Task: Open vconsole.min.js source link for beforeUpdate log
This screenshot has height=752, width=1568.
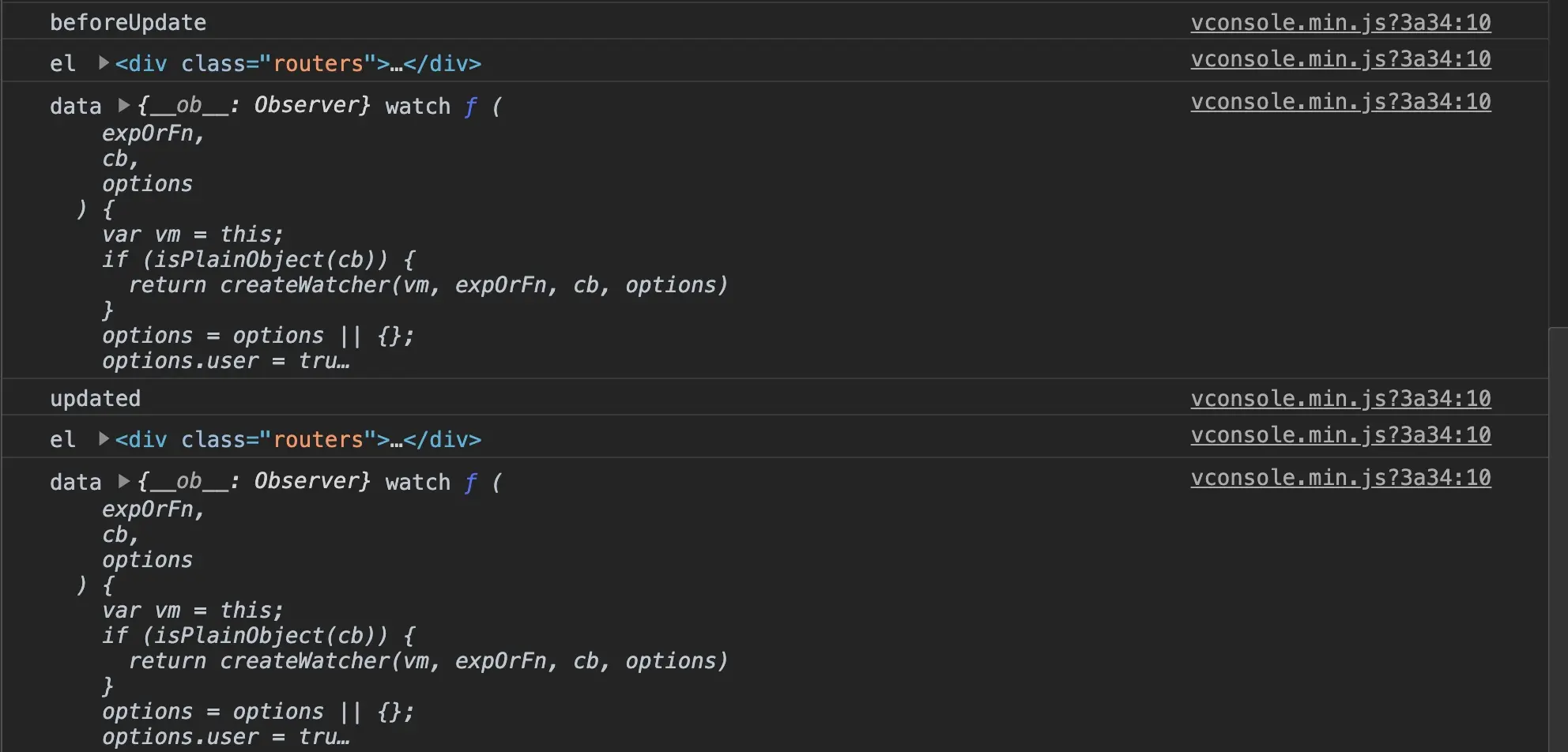Action: point(1340,23)
